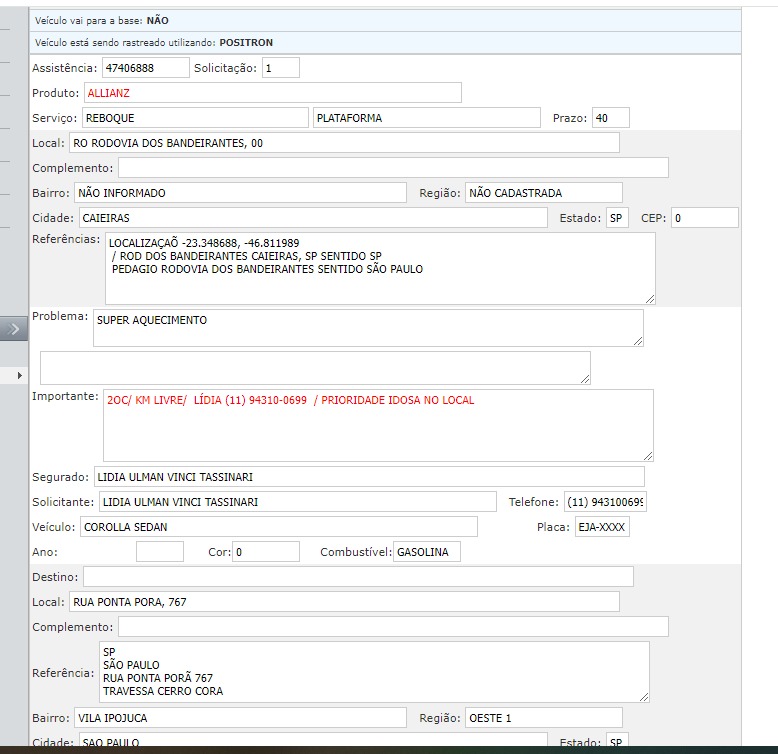Click the Ano field
The width and height of the screenshot is (778, 754).
(x=160, y=552)
